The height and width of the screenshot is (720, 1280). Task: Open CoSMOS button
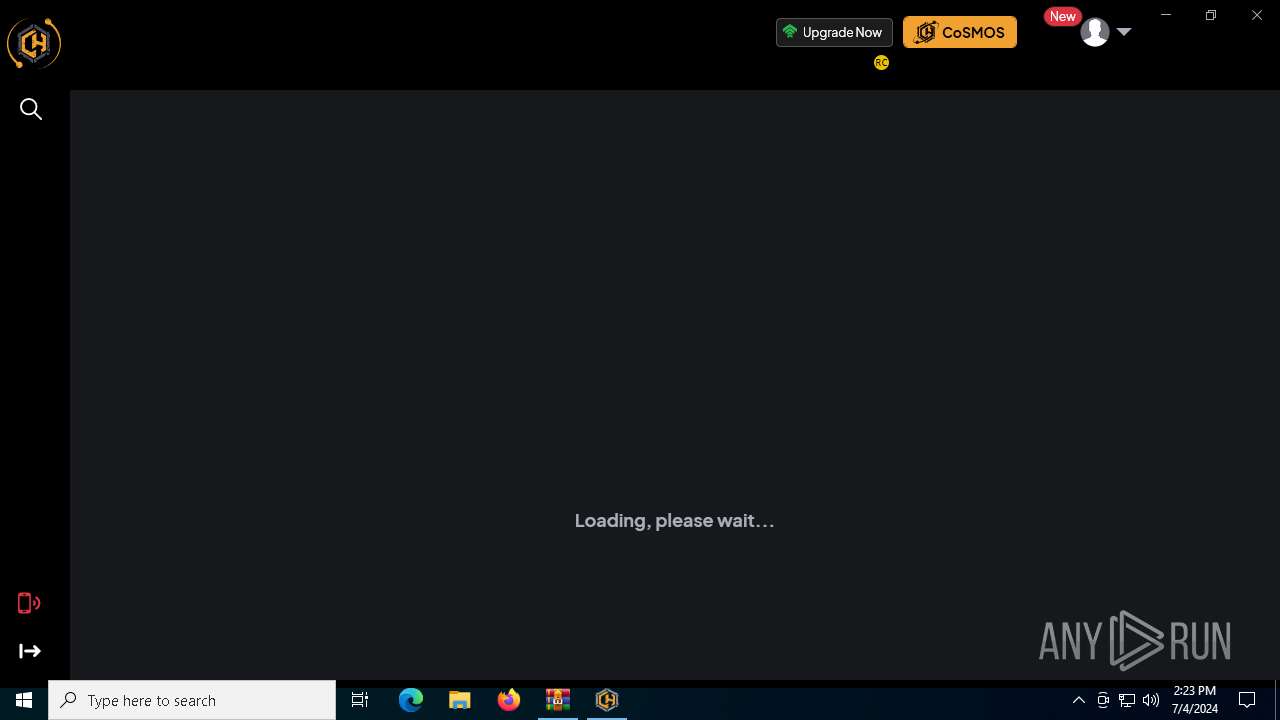click(960, 32)
